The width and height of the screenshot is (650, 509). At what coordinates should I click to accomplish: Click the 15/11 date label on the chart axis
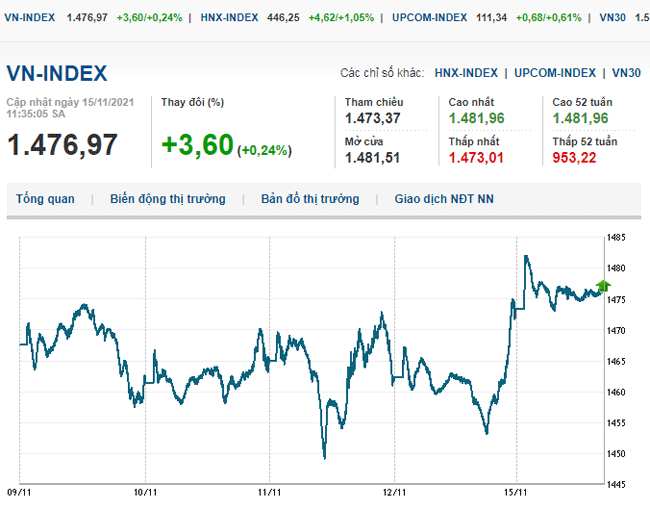[516, 492]
